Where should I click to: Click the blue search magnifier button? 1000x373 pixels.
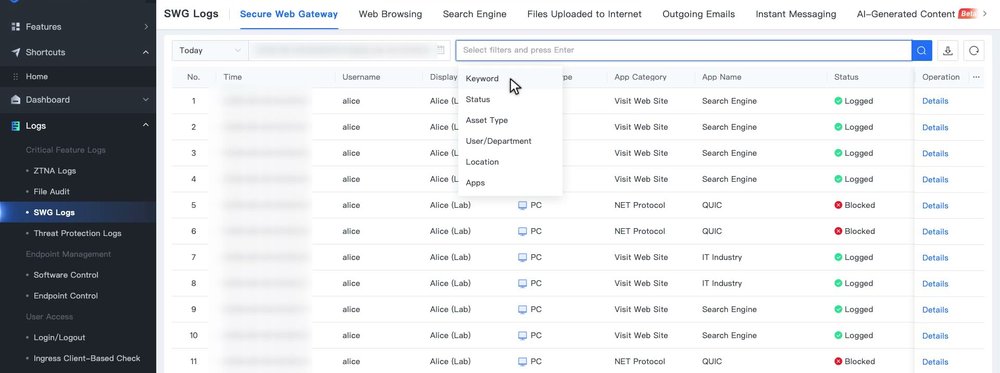coord(922,50)
